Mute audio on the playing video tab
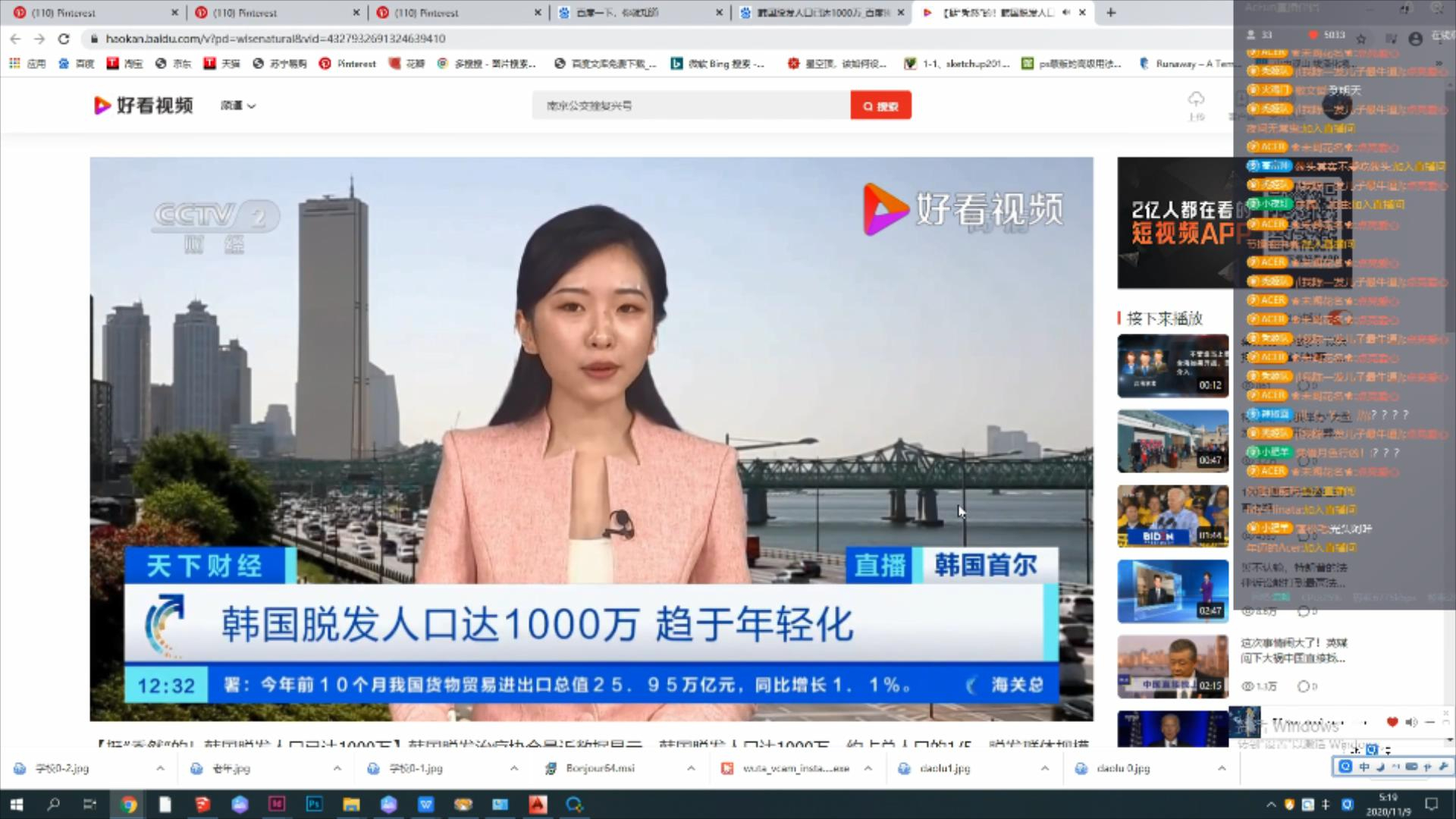The image size is (1456, 819). pyautogui.click(x=1067, y=12)
